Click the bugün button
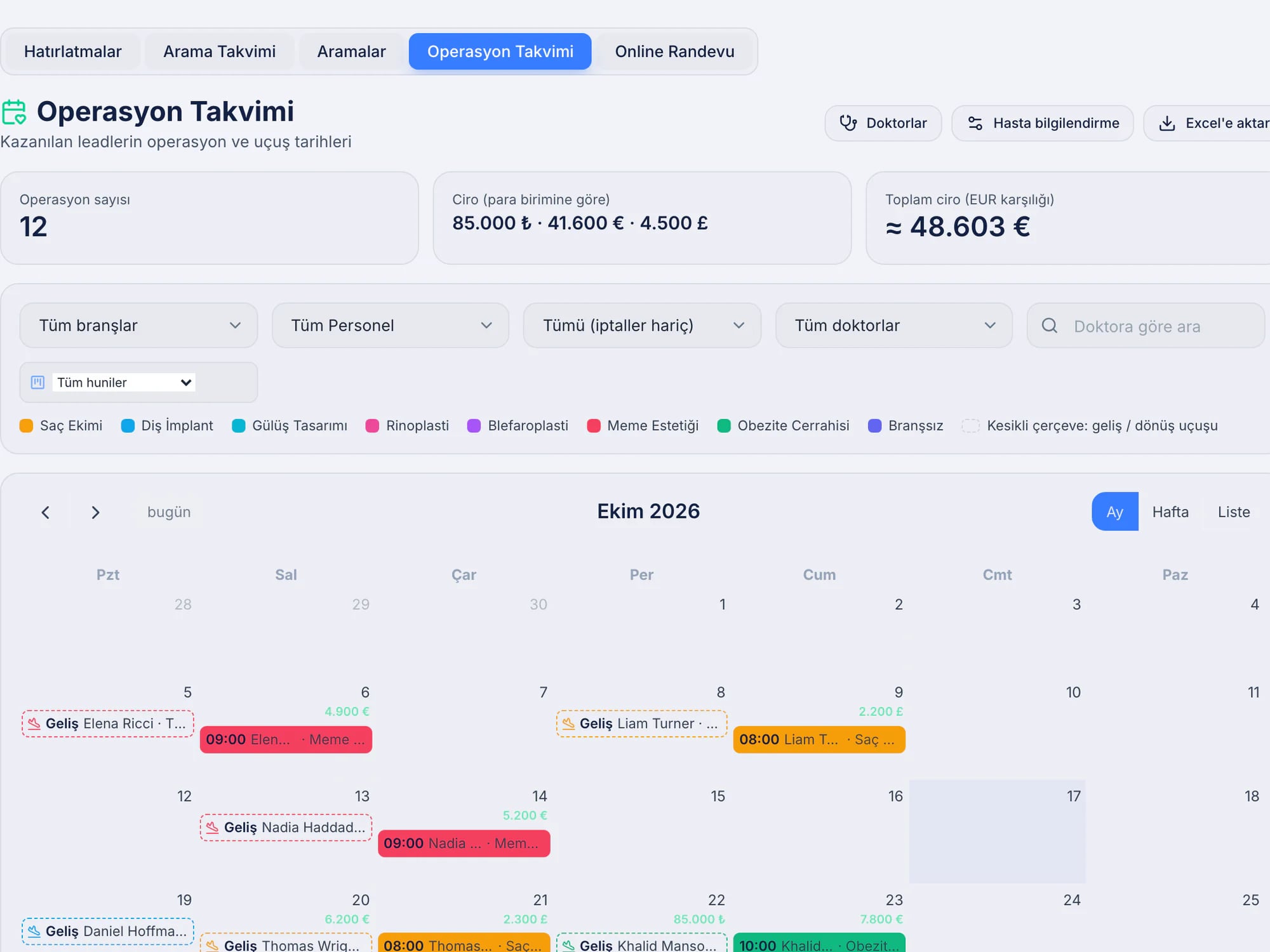The height and width of the screenshot is (952, 1270). 169,512
